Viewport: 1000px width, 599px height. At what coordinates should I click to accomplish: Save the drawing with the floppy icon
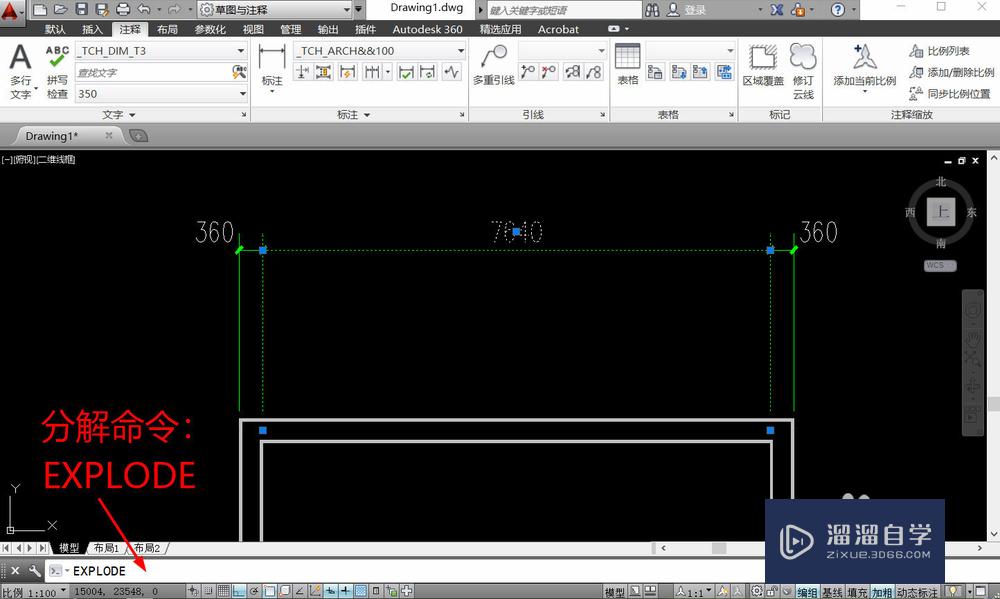(x=82, y=10)
